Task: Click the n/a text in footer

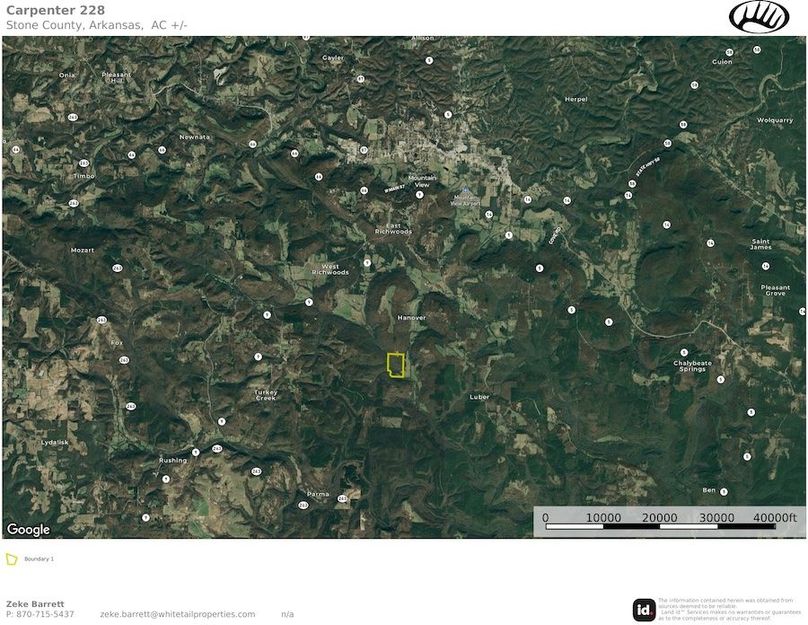Action: tap(288, 614)
